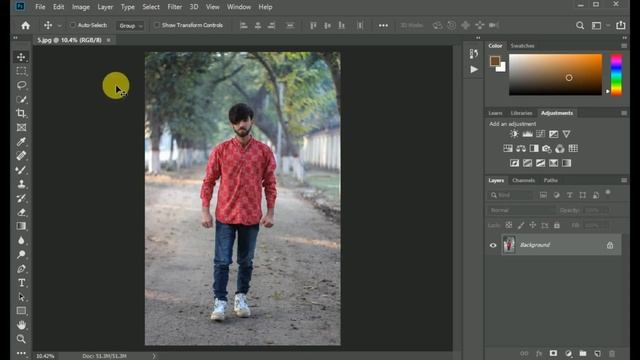Screen dimensions: 640x360
Task: Open the File menu
Action: [x=40, y=7]
